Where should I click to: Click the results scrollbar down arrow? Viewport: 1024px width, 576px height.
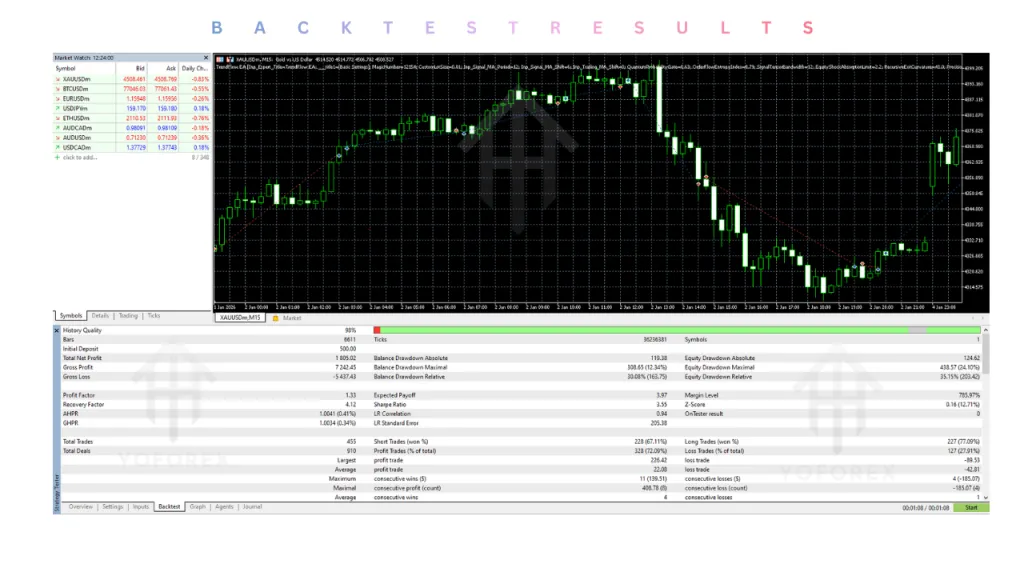985,498
